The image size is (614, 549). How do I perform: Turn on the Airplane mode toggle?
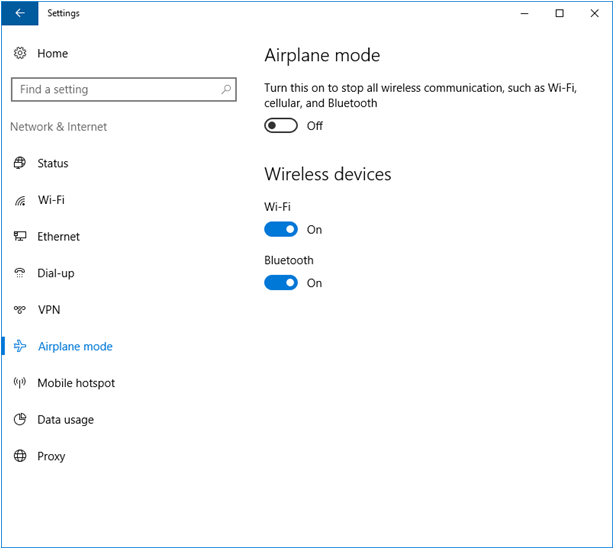click(281, 126)
